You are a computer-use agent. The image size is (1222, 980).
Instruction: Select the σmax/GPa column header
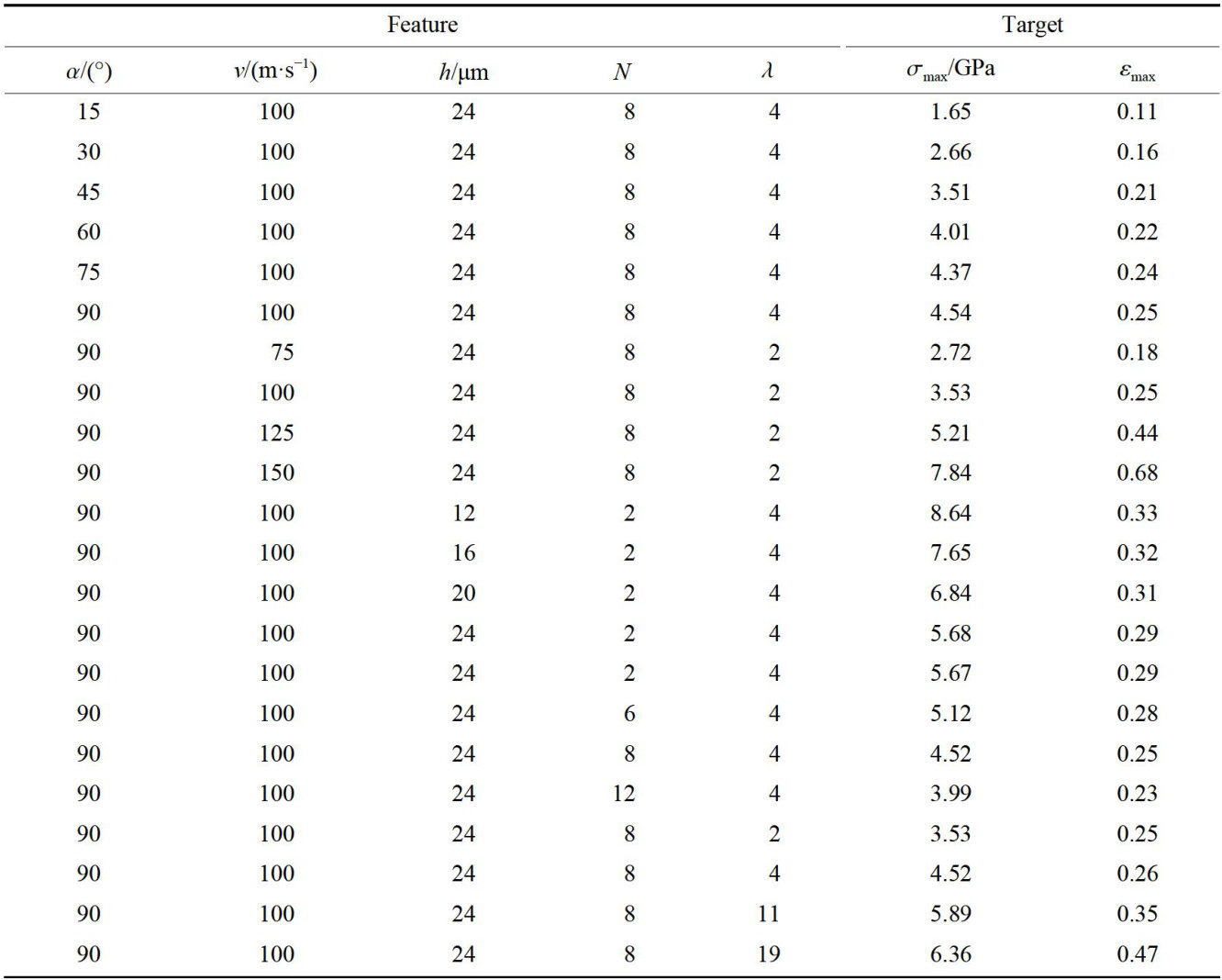pyautogui.click(x=950, y=70)
